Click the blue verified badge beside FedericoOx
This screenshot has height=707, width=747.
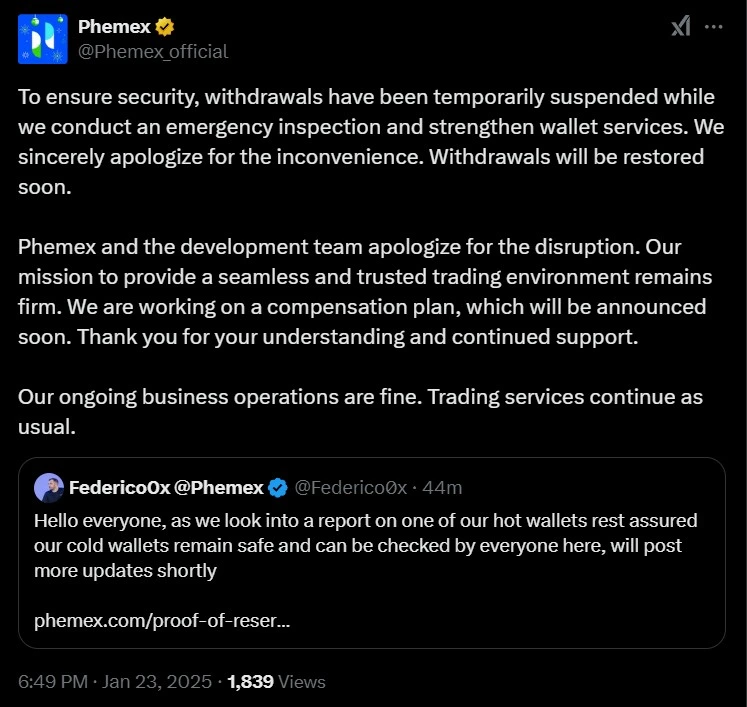(x=279, y=488)
